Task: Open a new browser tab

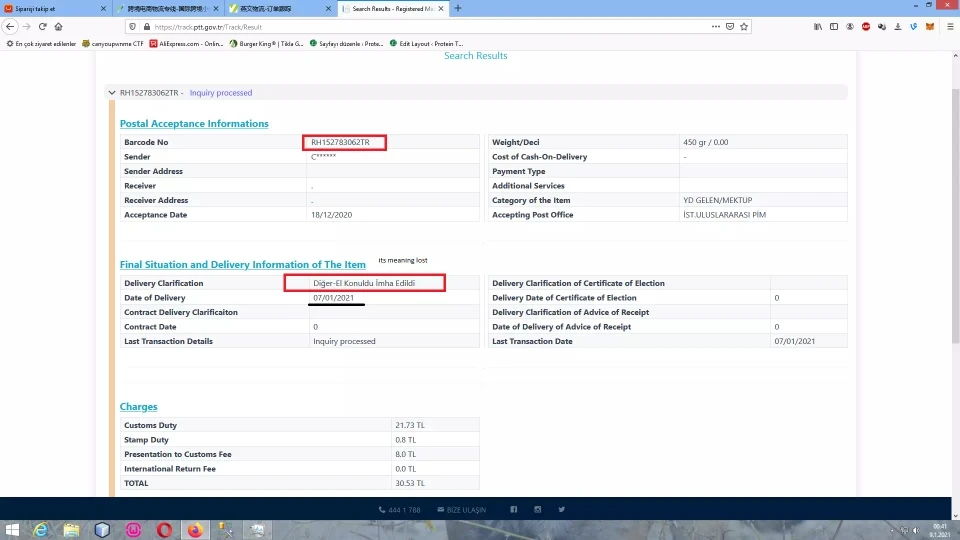Action: (458, 9)
